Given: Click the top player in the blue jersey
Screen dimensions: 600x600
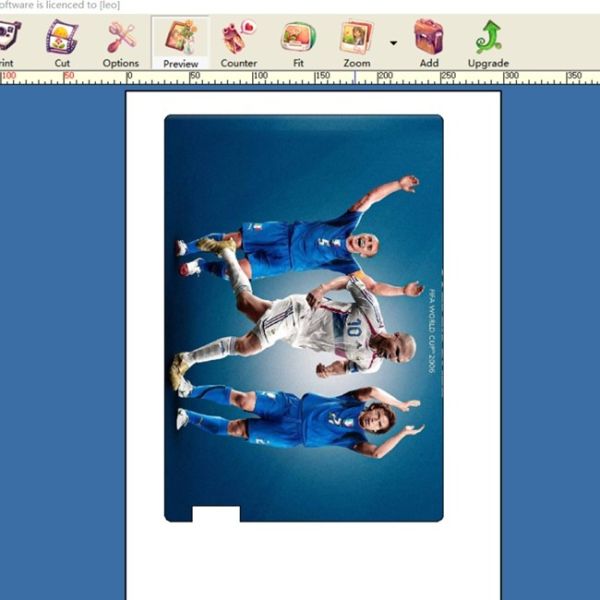Looking at the screenshot, I should pos(300,240).
